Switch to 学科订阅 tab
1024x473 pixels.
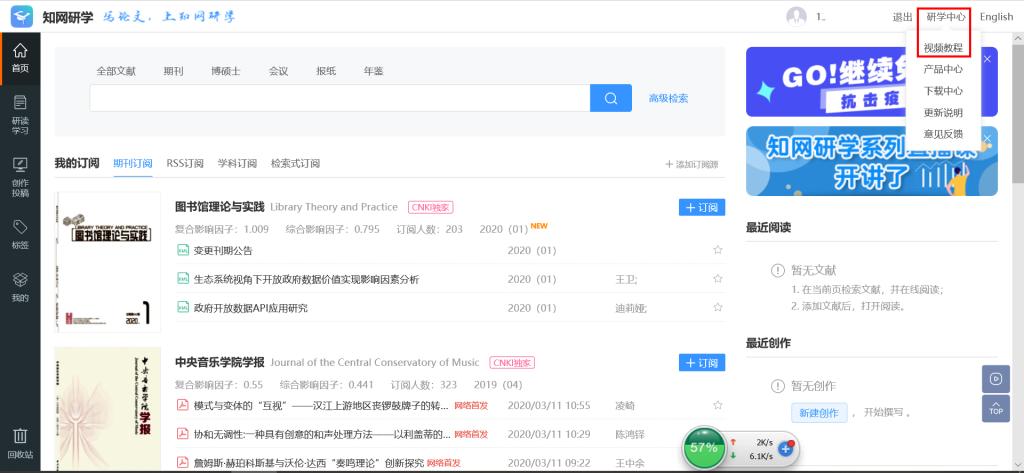pyautogui.click(x=237, y=163)
